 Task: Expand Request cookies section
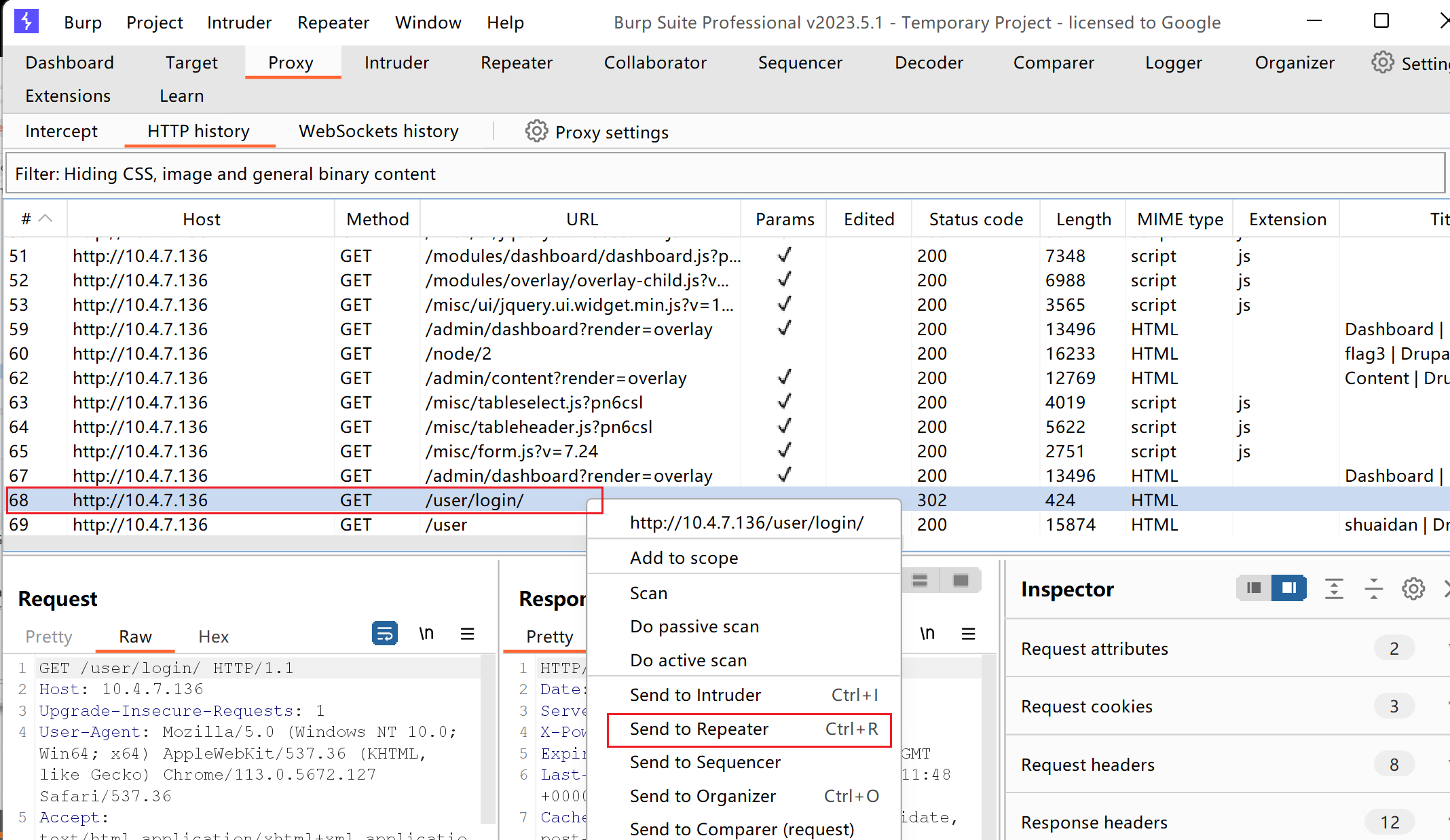(1227, 706)
